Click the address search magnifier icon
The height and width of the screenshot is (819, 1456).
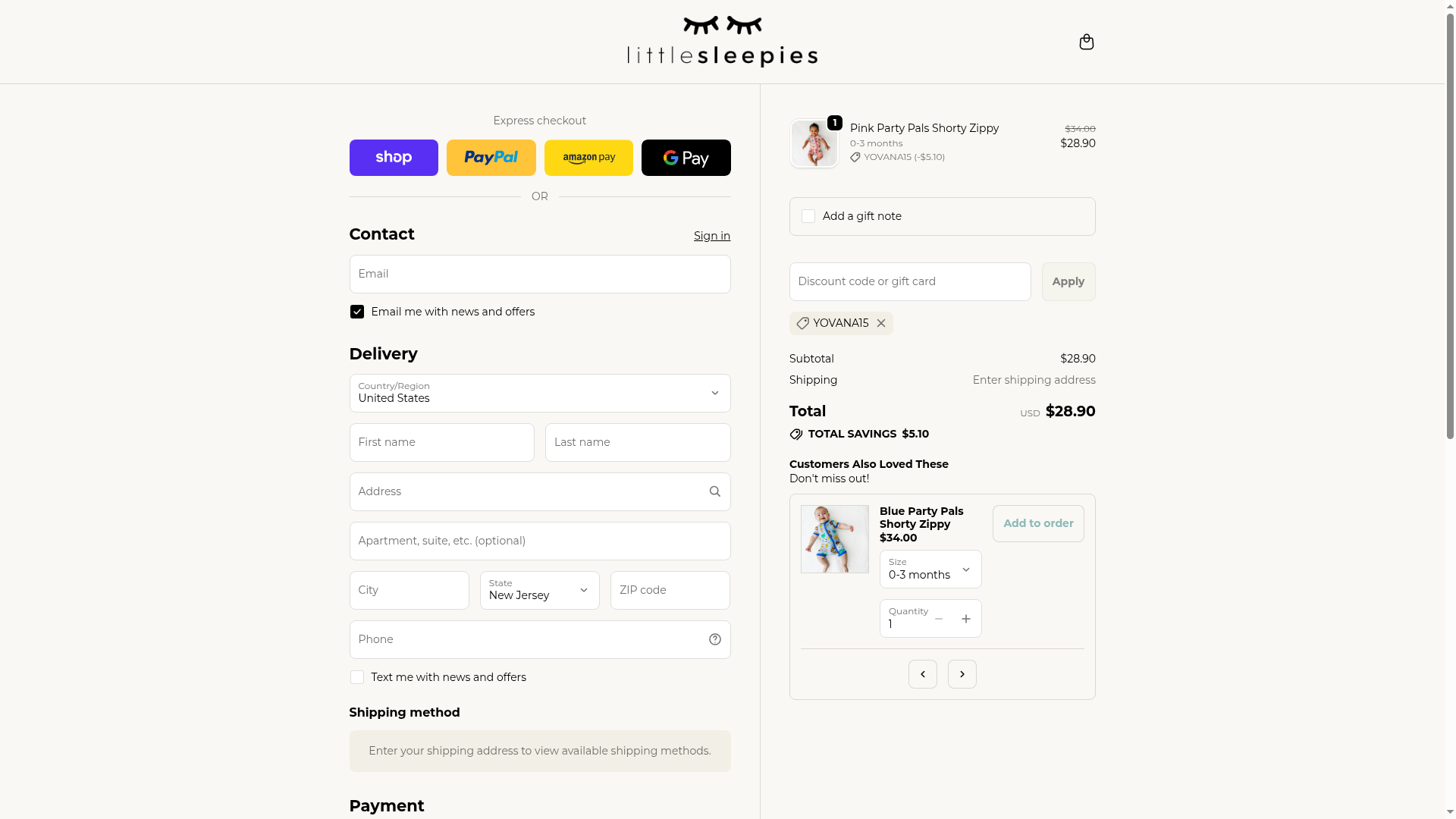[x=714, y=491]
